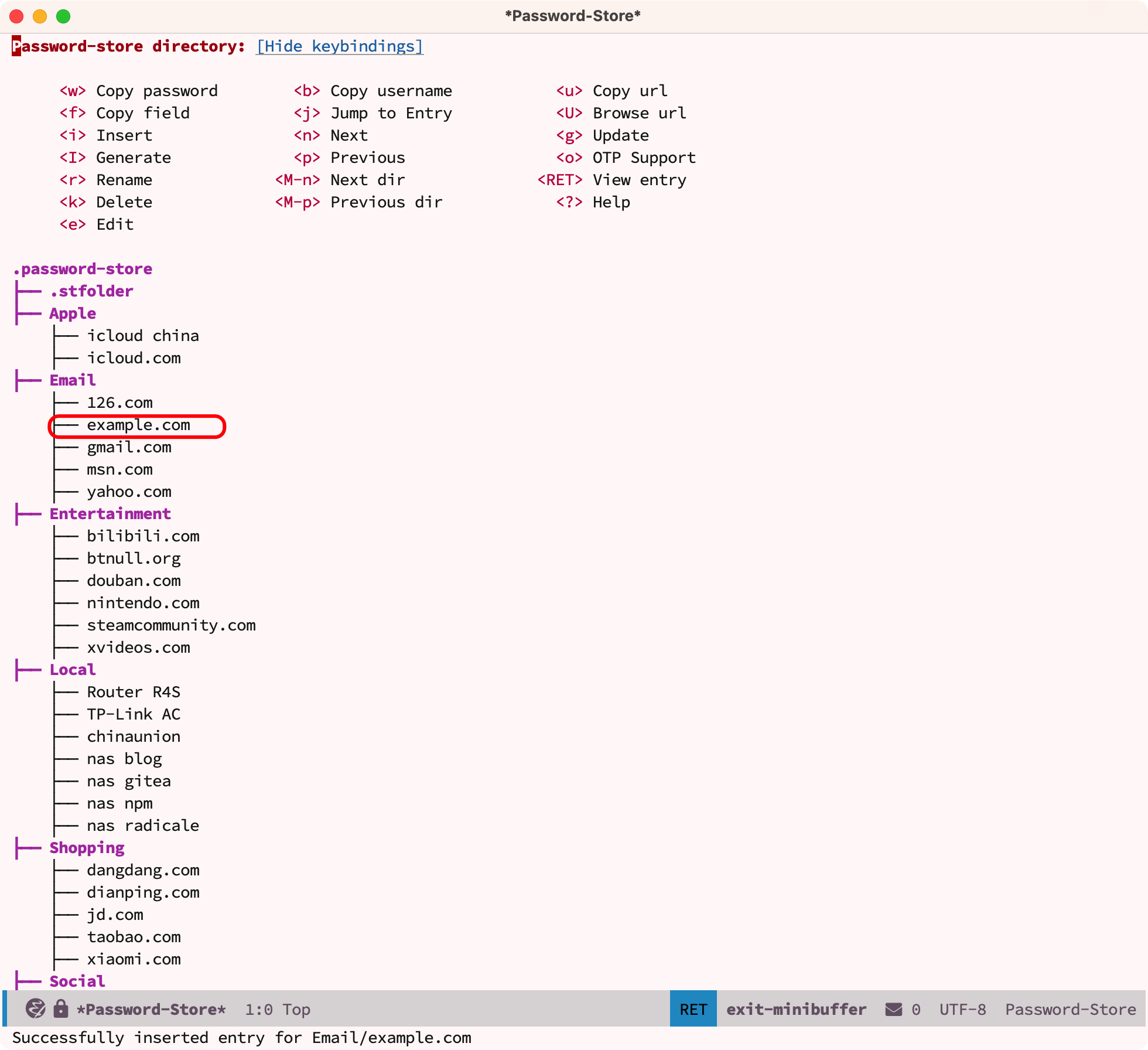This screenshot has height=1050, width=1148.
Task: Select nintendo.com entry
Action: [143, 603]
